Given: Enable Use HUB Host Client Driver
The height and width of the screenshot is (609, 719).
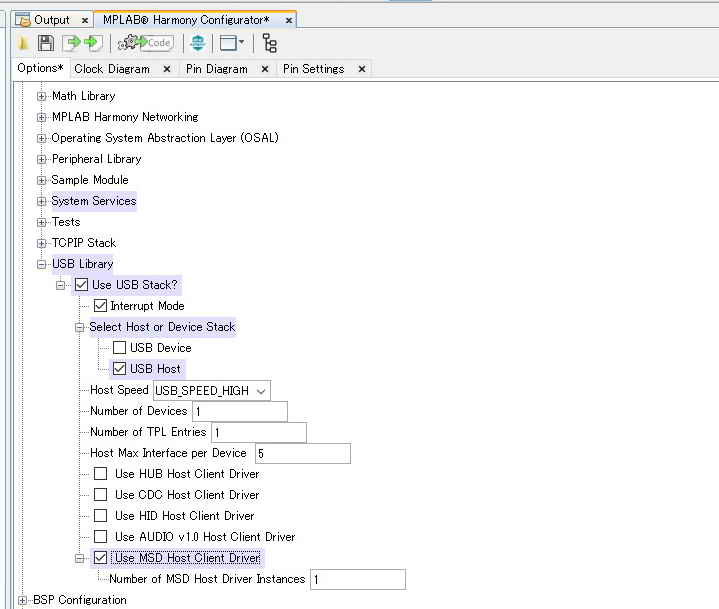Looking at the screenshot, I should pos(100,474).
